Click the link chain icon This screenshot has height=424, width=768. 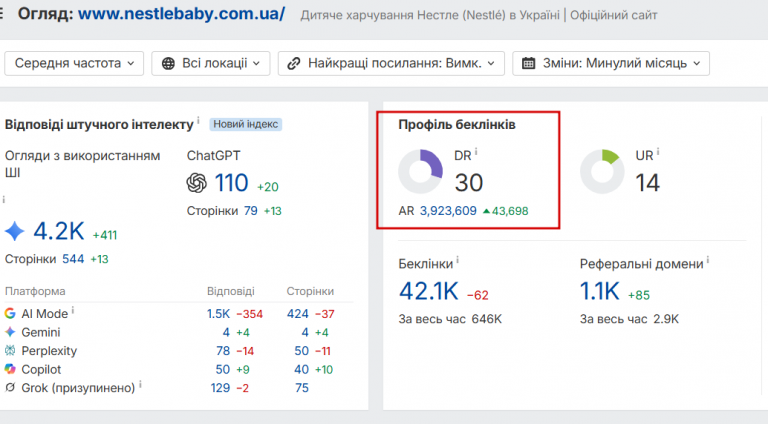(x=293, y=64)
